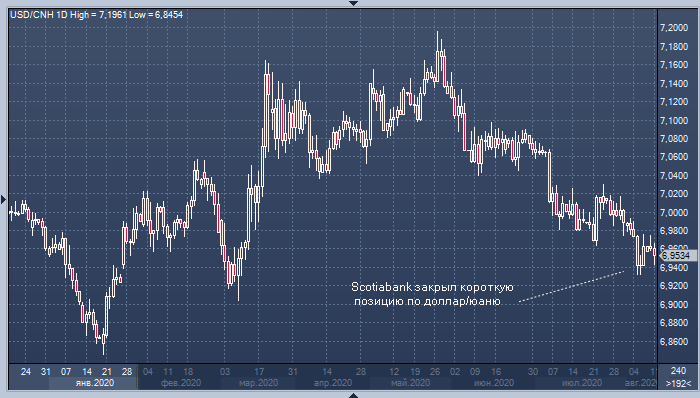Select the апр.2020 month on time axis
This screenshot has height=398, width=700.
pos(332,383)
